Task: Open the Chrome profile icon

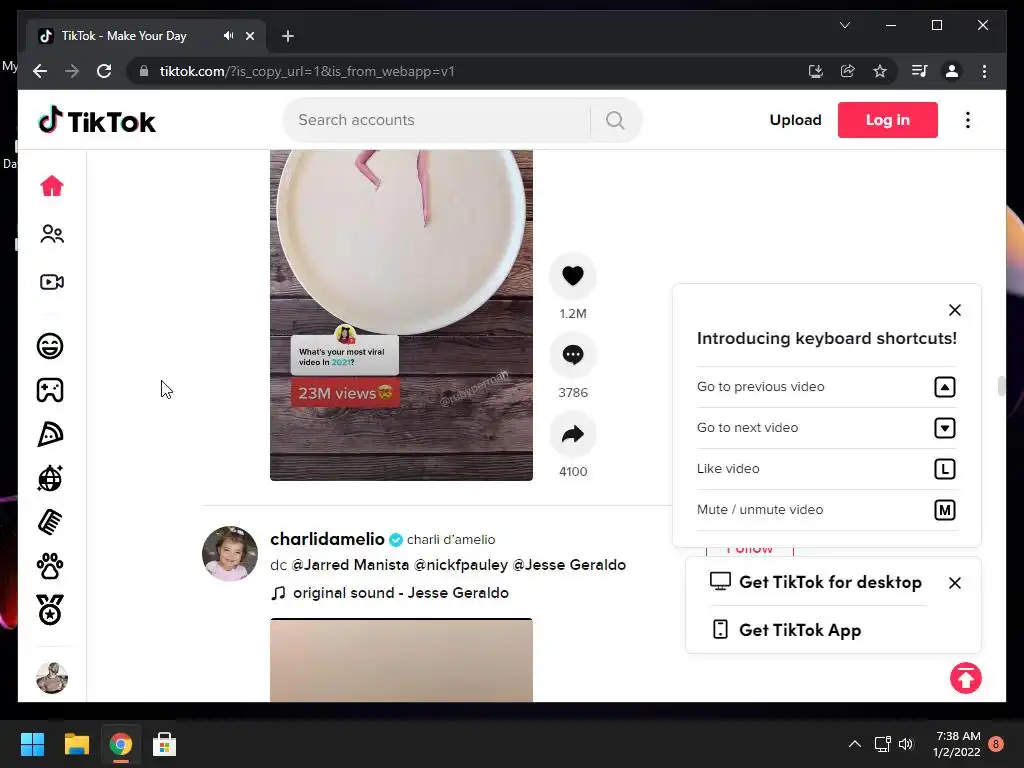Action: [952, 71]
